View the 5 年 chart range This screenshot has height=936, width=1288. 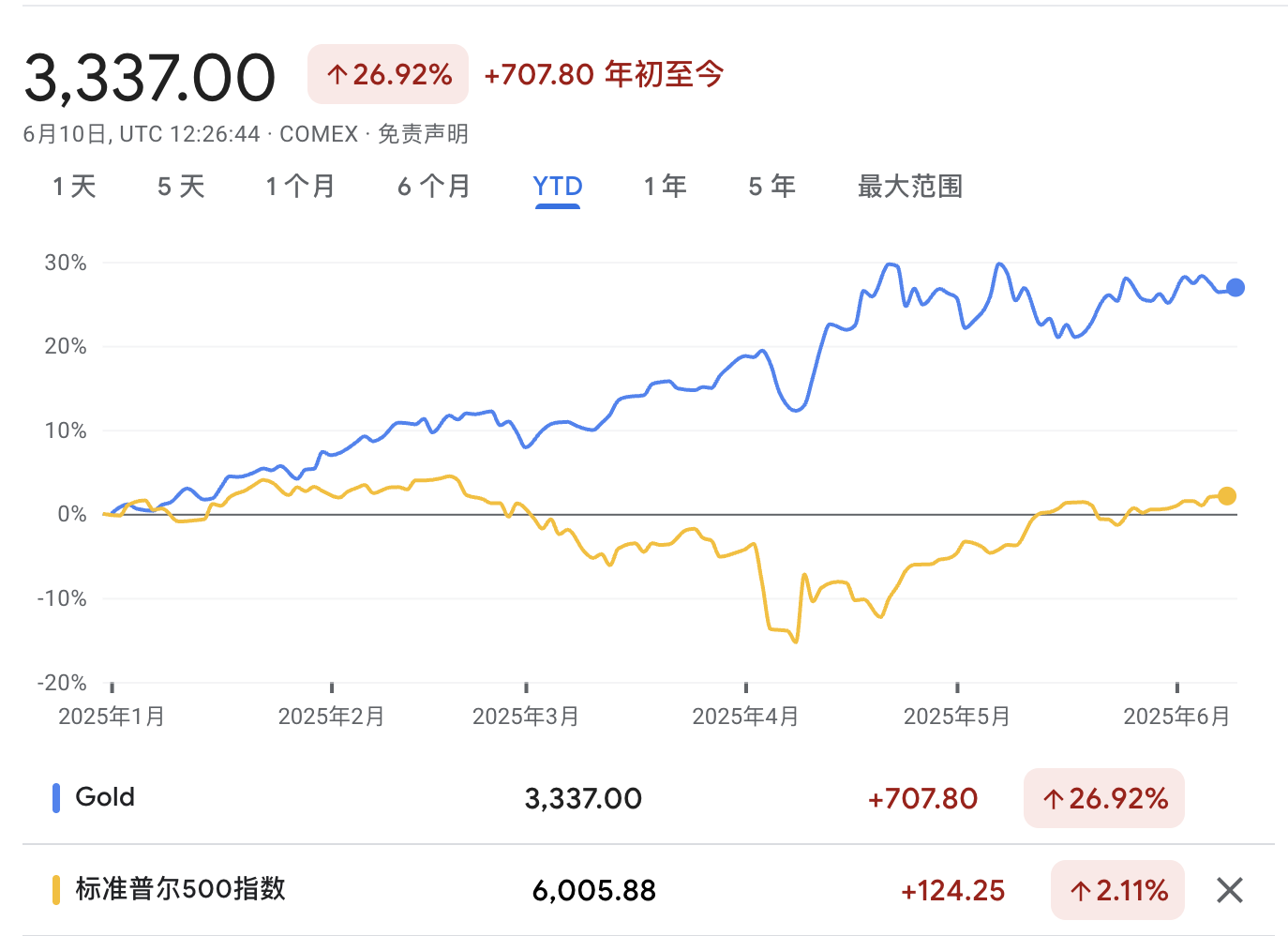coord(771,187)
